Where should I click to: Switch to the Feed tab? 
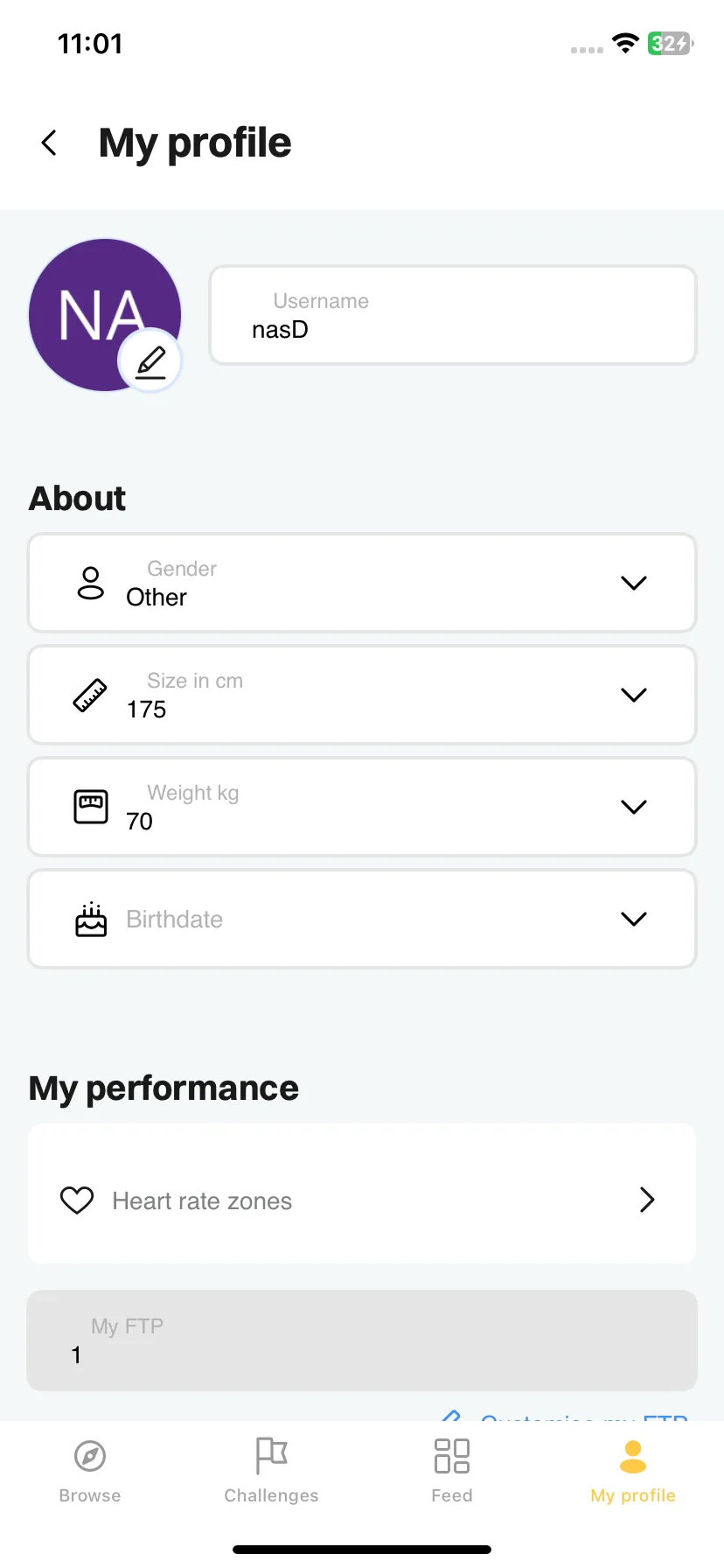click(452, 1470)
